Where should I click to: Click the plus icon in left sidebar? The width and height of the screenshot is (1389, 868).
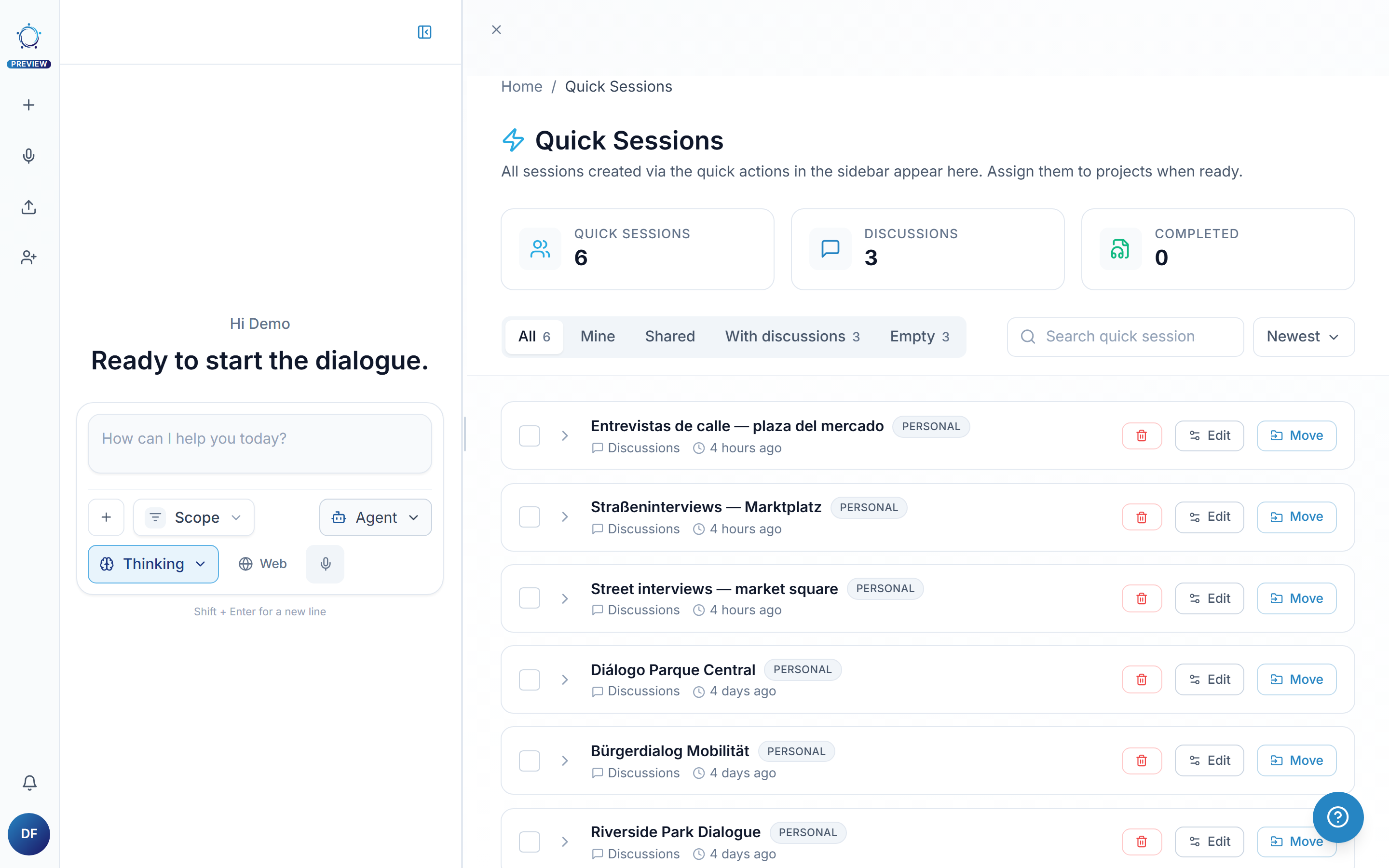(29, 105)
